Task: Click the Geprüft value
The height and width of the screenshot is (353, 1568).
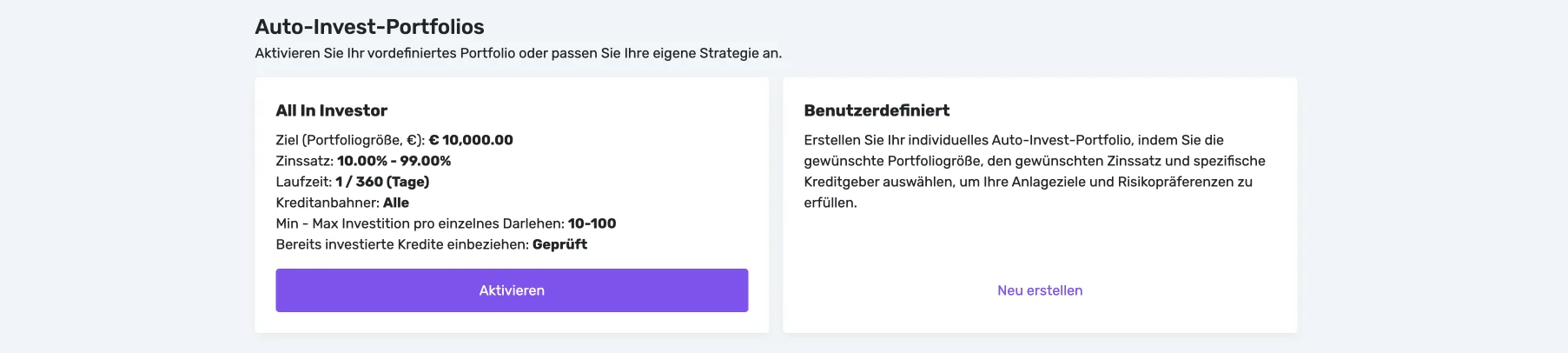Action: point(559,244)
